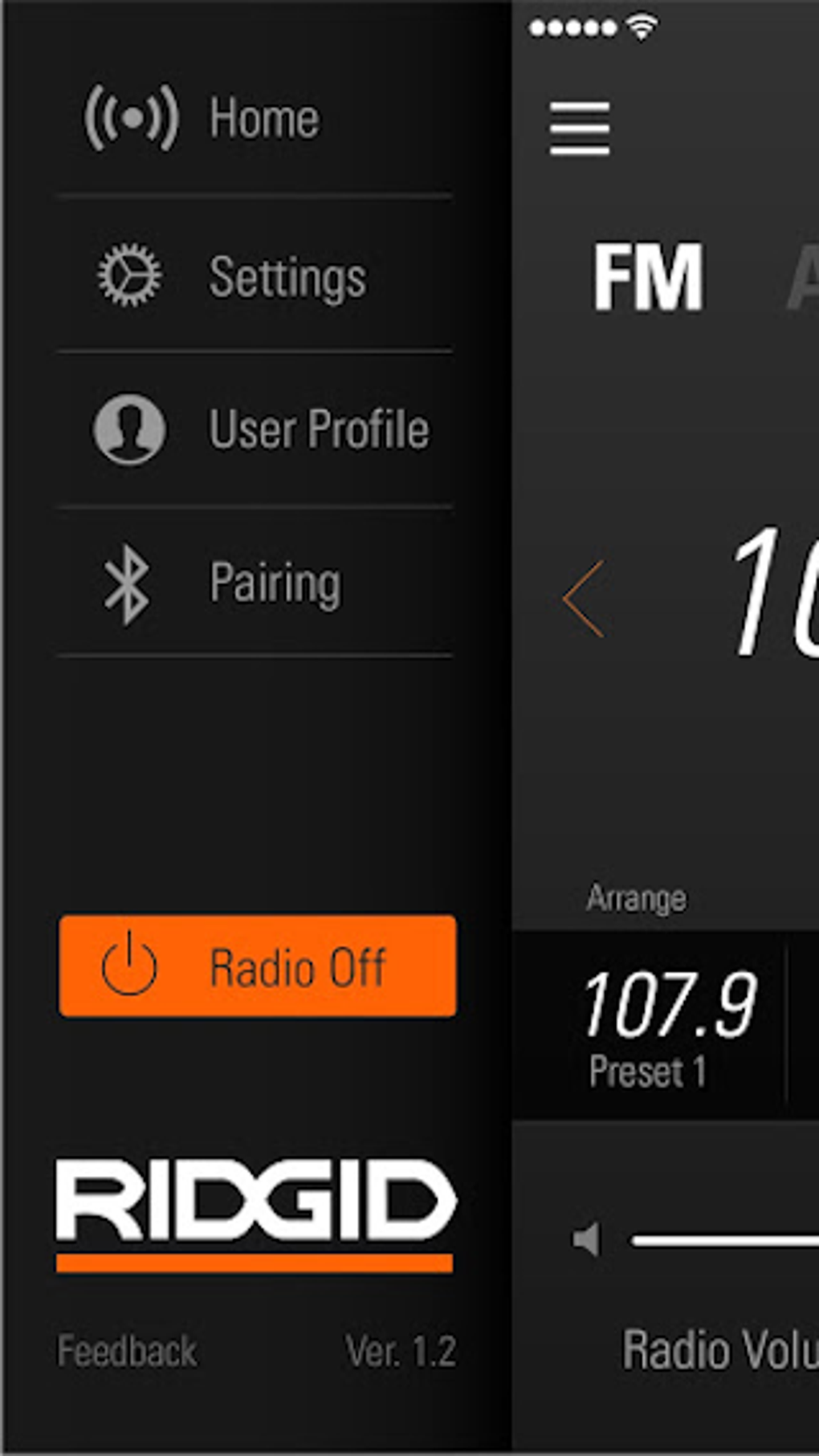Viewport: 819px width, 1456px height.
Task: Open the hamburger navigation menu
Action: (580, 130)
